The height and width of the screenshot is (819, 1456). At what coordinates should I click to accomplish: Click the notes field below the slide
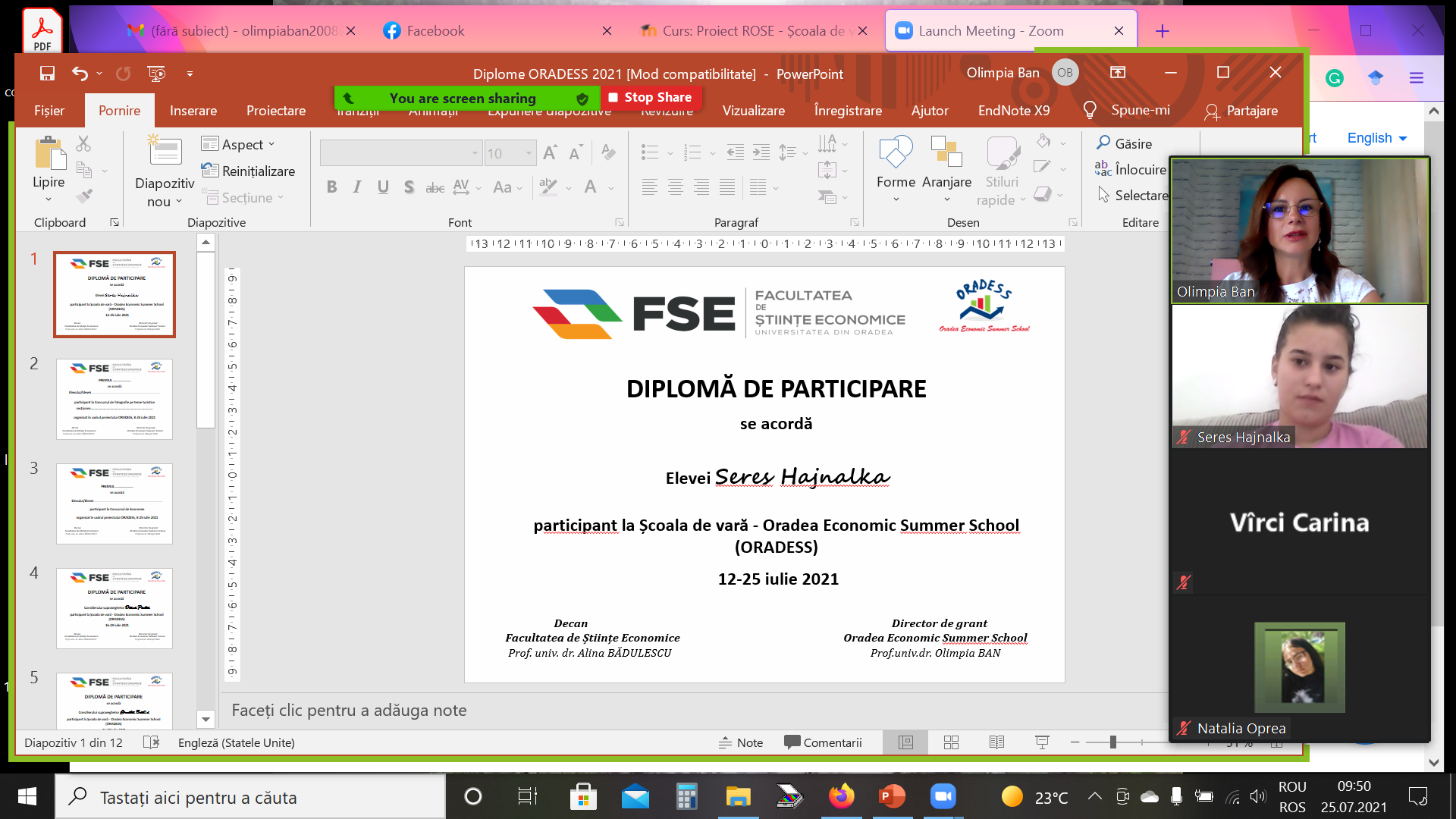coord(694,711)
